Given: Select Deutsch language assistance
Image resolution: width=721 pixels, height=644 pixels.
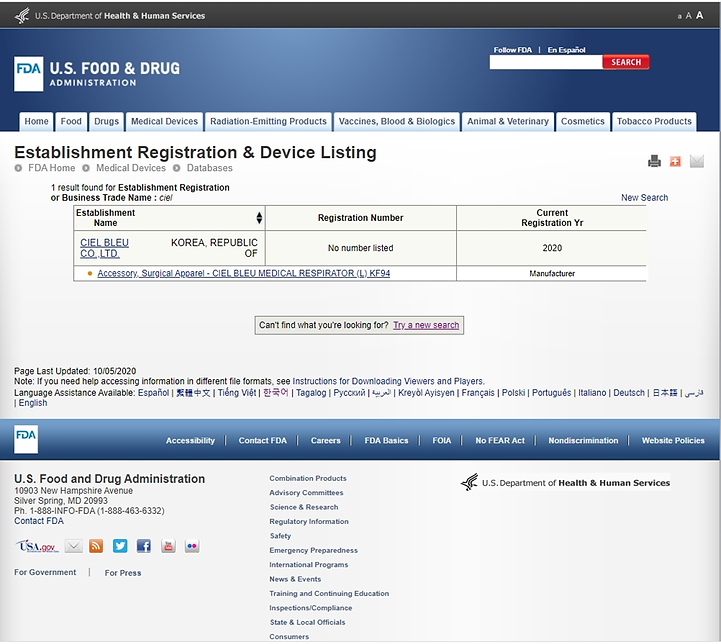Looking at the screenshot, I should click(x=629, y=393).
